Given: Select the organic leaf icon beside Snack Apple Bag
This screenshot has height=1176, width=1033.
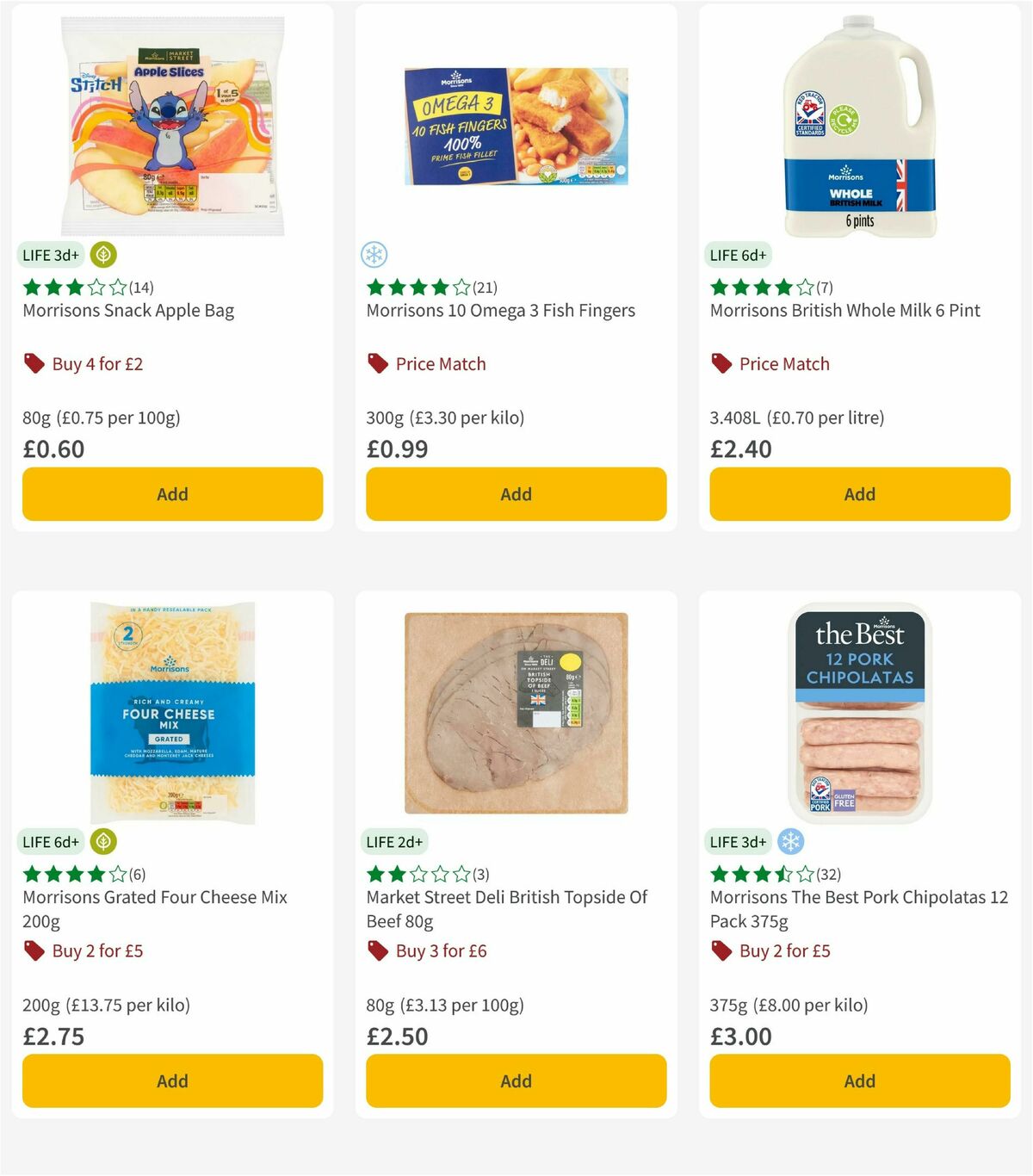Looking at the screenshot, I should click(x=103, y=255).
